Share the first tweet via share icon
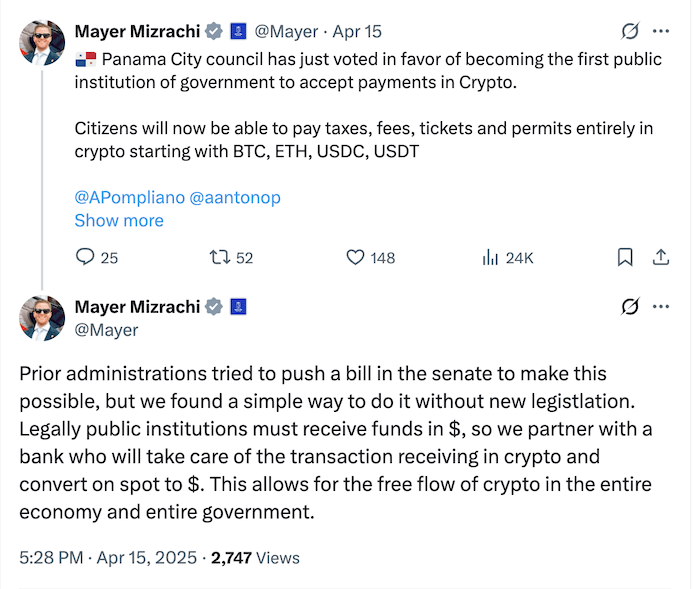Viewport: 694px width, 589px height. coord(661,257)
